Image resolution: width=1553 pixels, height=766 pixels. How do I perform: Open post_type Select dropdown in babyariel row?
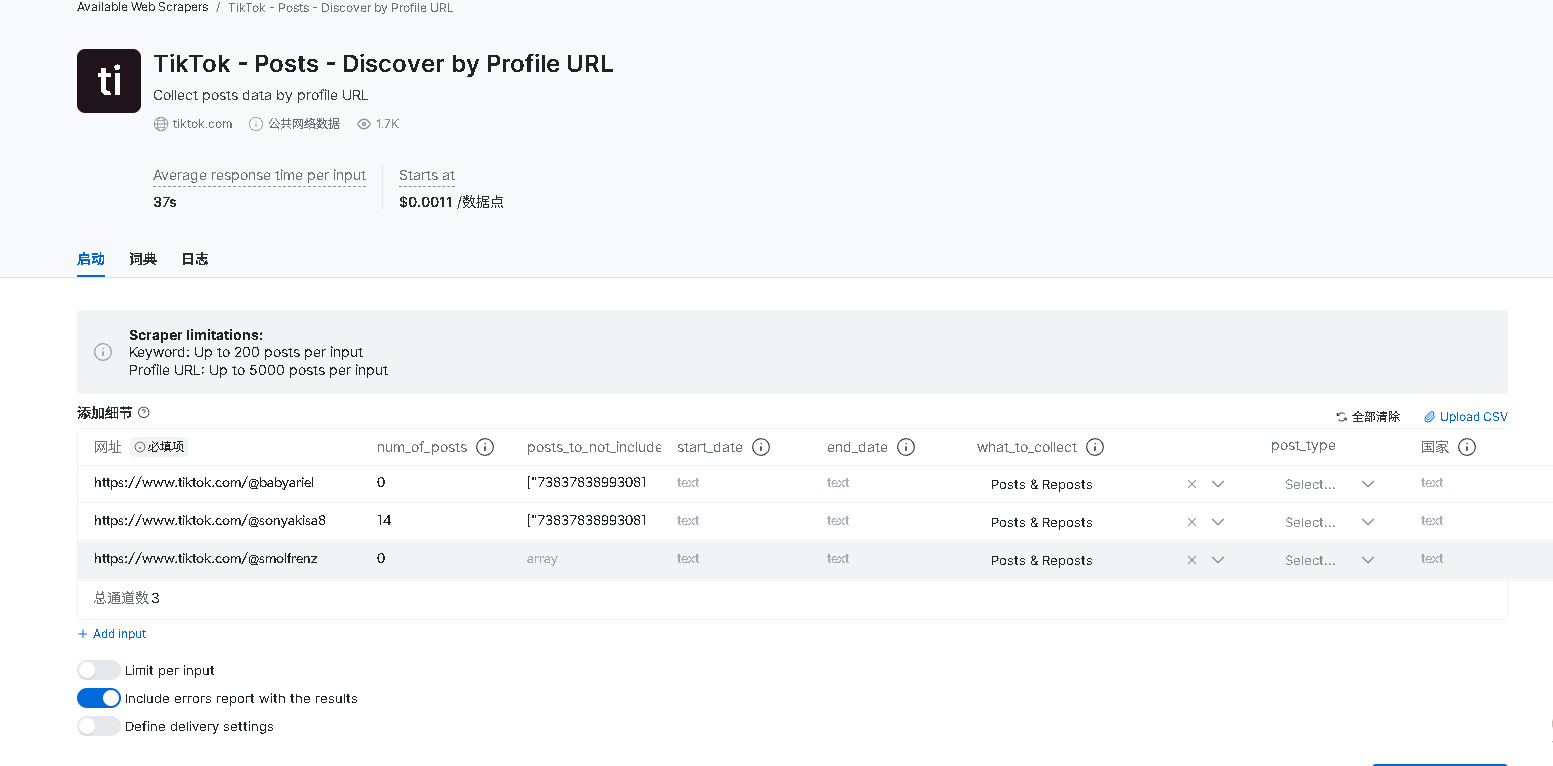coord(1330,484)
